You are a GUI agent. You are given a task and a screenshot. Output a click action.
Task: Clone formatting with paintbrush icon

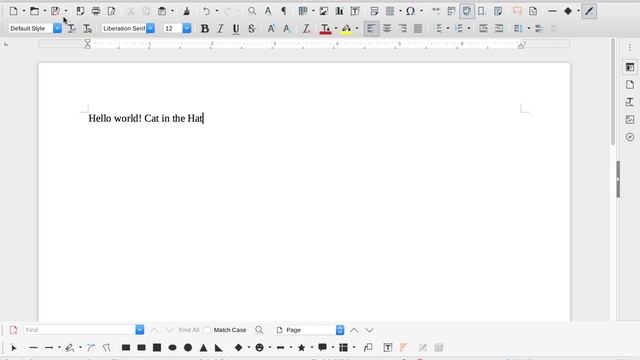tap(187, 11)
